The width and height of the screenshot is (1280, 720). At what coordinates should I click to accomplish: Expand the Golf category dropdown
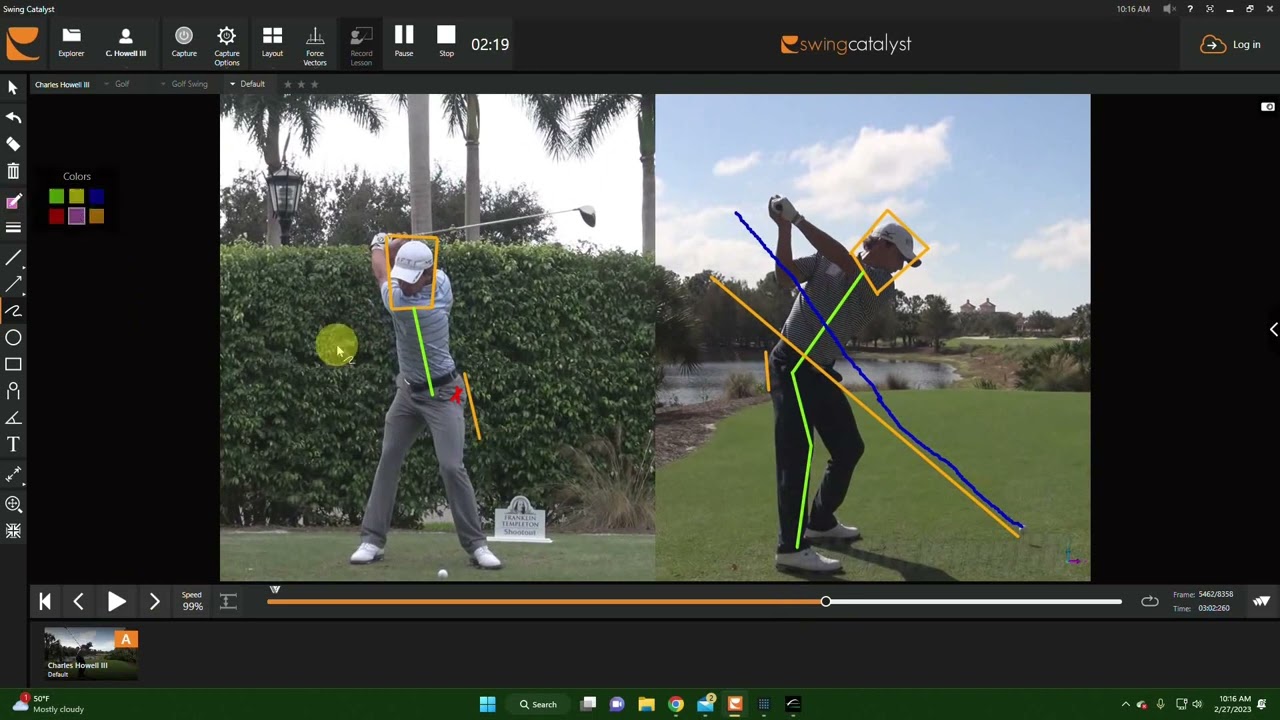[117, 85]
